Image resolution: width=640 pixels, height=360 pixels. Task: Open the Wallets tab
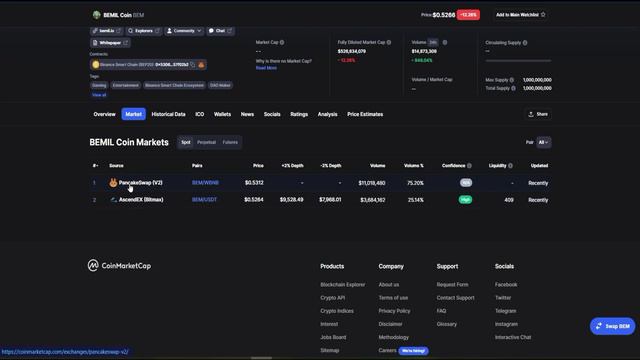pos(222,114)
